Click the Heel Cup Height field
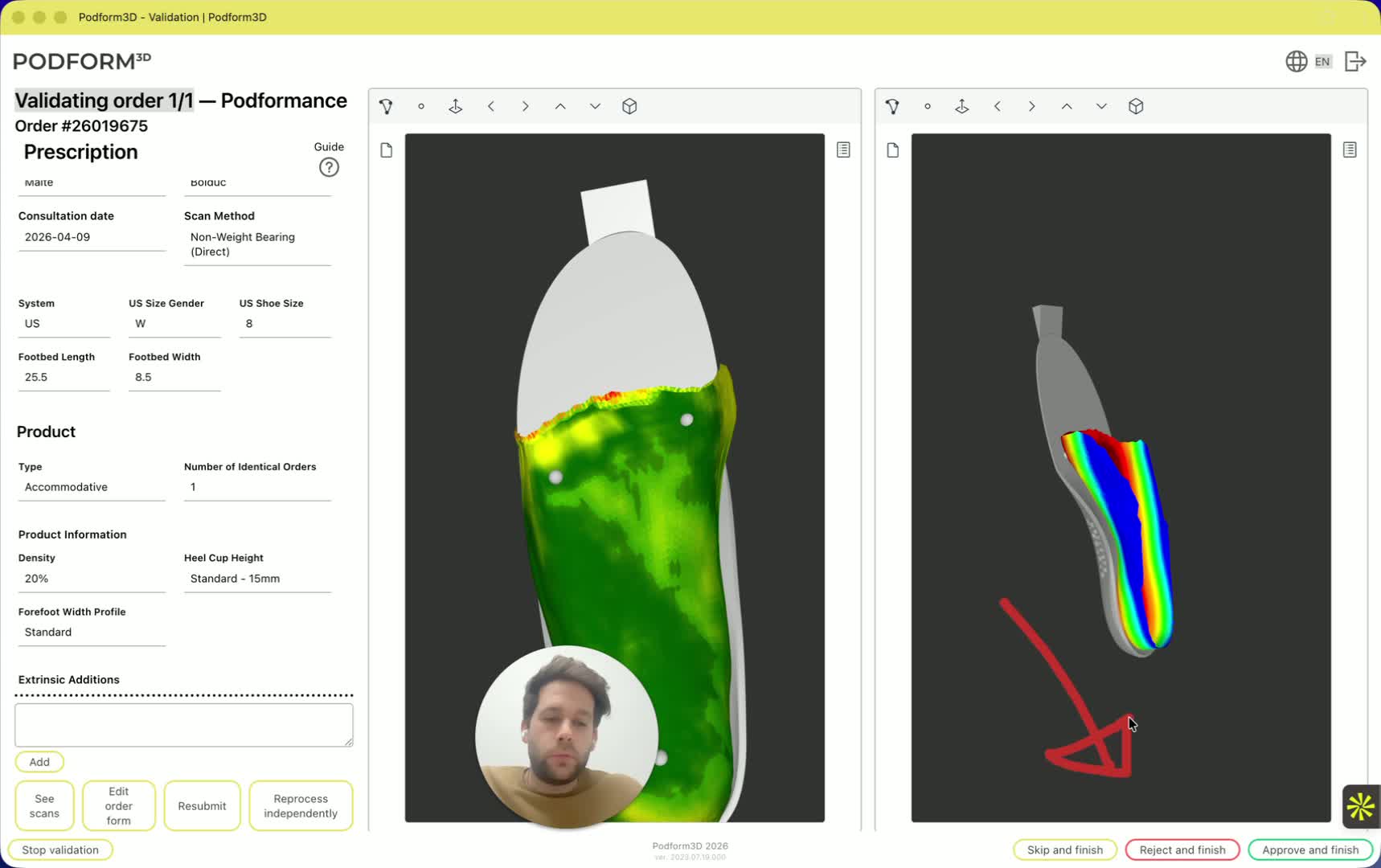 [x=257, y=579]
